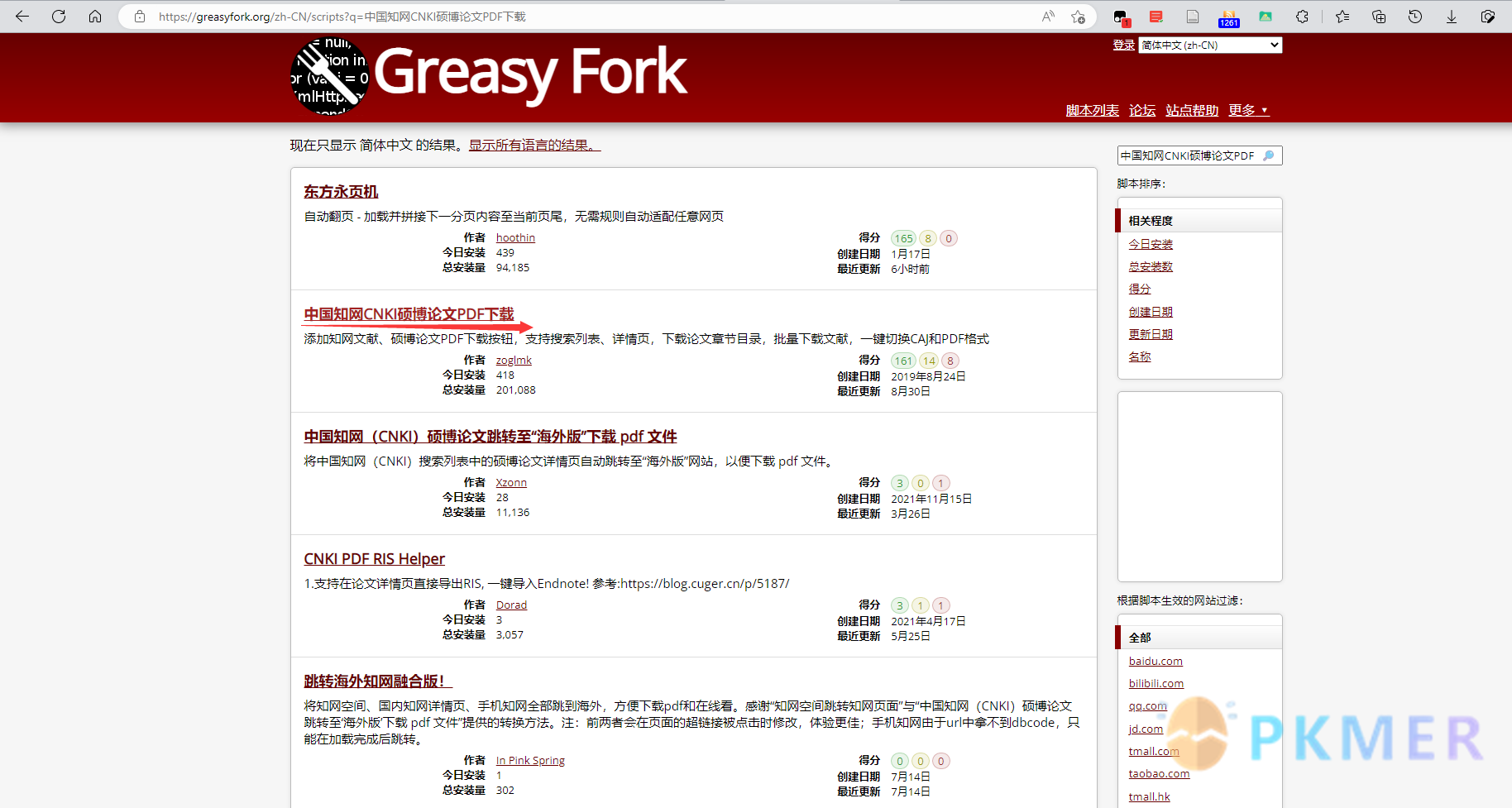1512x808 pixels.
Task: Open 脚本列表 in site navigation
Action: [x=1092, y=110]
